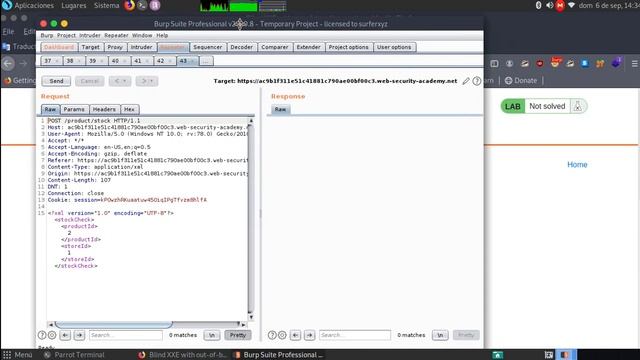Click the request Search input field
This screenshot has width=640, height=360.
tap(126, 335)
